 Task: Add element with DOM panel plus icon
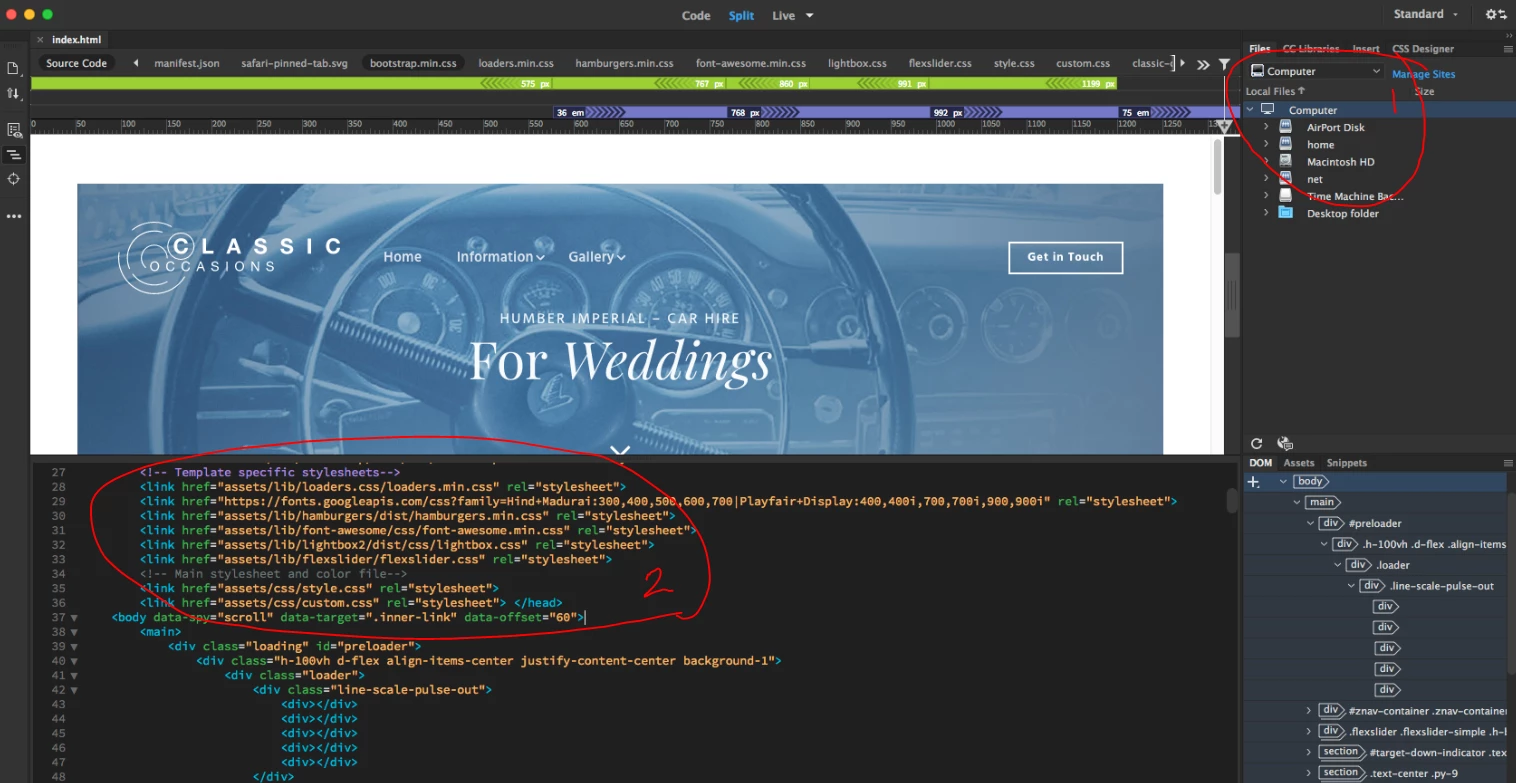[x=1253, y=481]
